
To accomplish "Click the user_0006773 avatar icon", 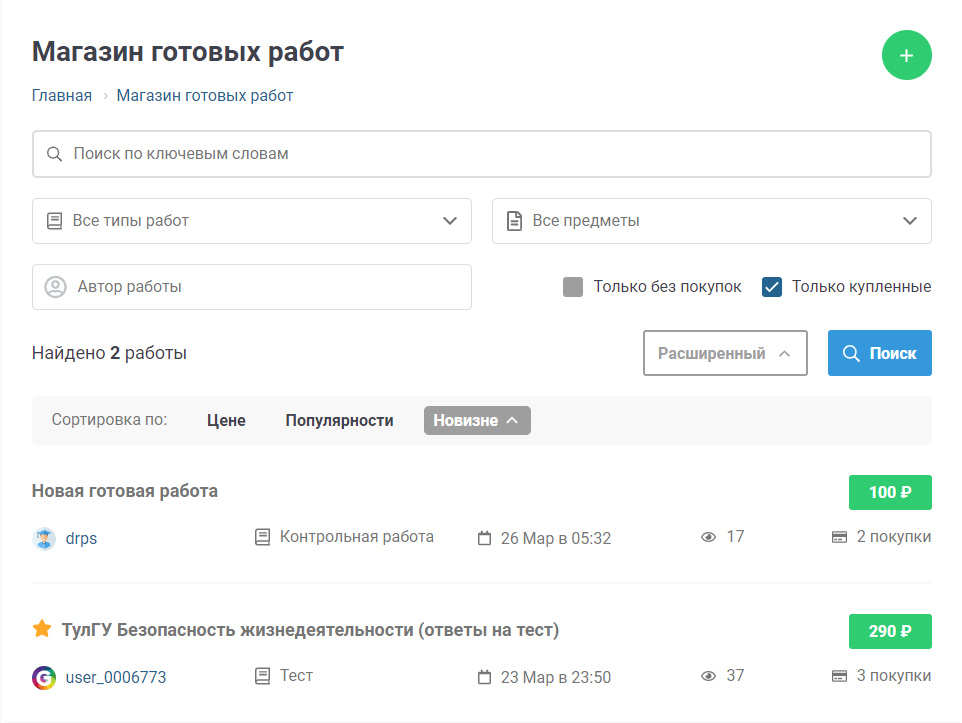I will click(x=44, y=677).
